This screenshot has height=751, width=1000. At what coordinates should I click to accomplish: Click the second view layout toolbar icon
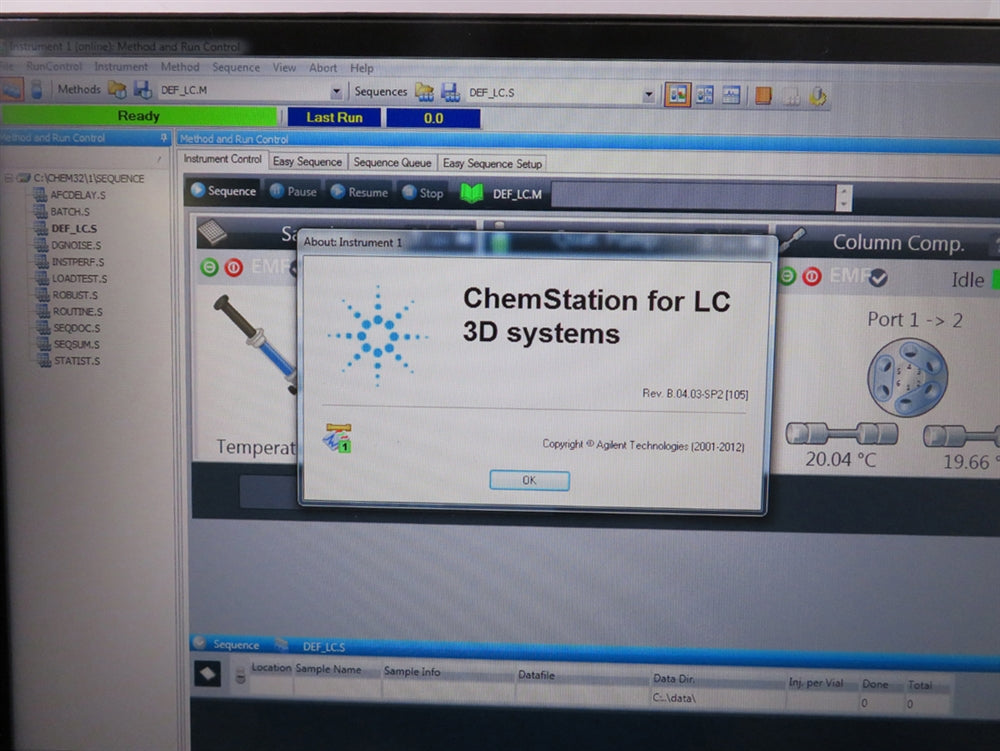(705, 95)
